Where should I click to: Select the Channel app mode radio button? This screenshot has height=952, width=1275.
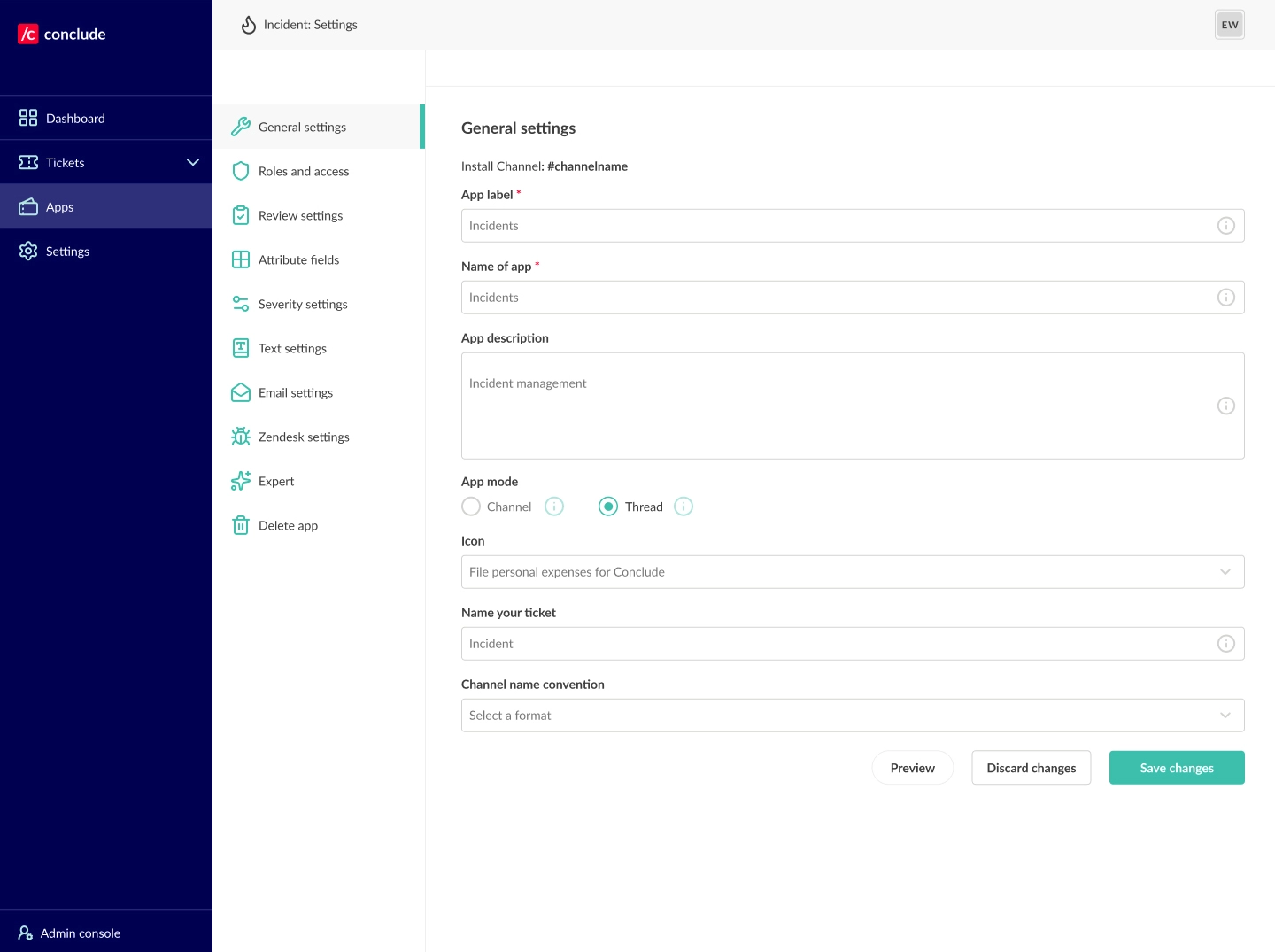pos(471,507)
